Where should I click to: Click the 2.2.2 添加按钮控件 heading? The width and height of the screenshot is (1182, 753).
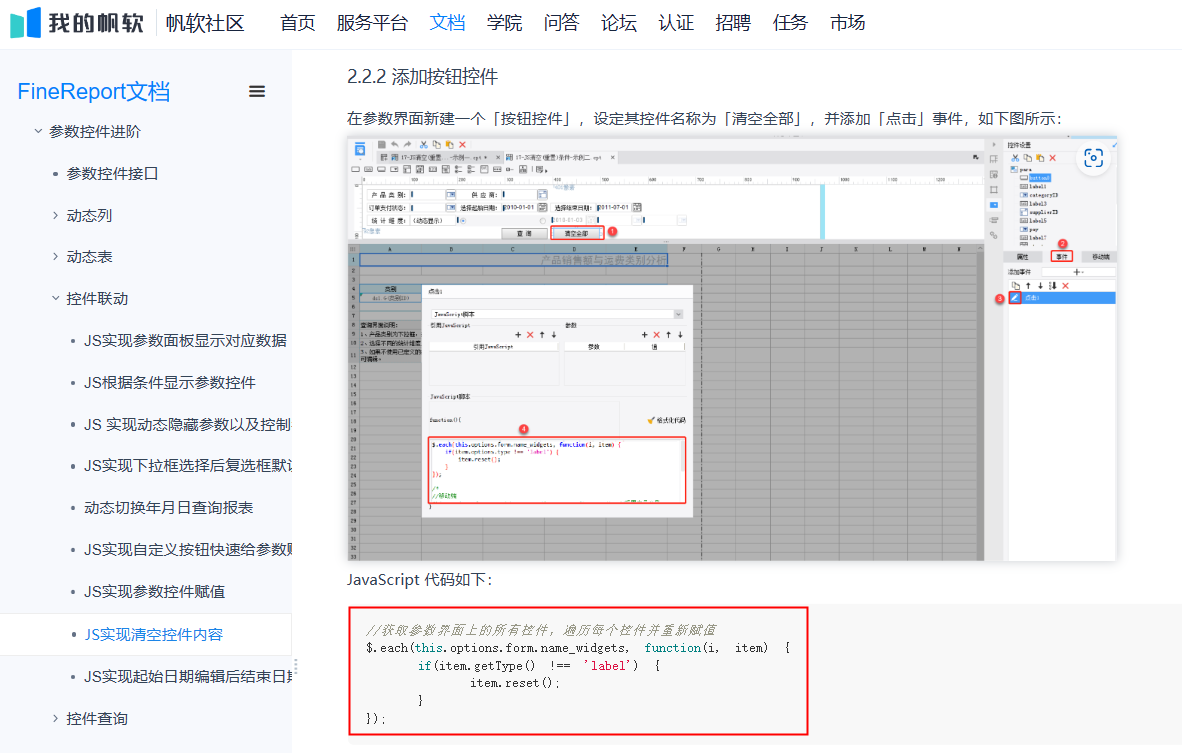coord(422,77)
